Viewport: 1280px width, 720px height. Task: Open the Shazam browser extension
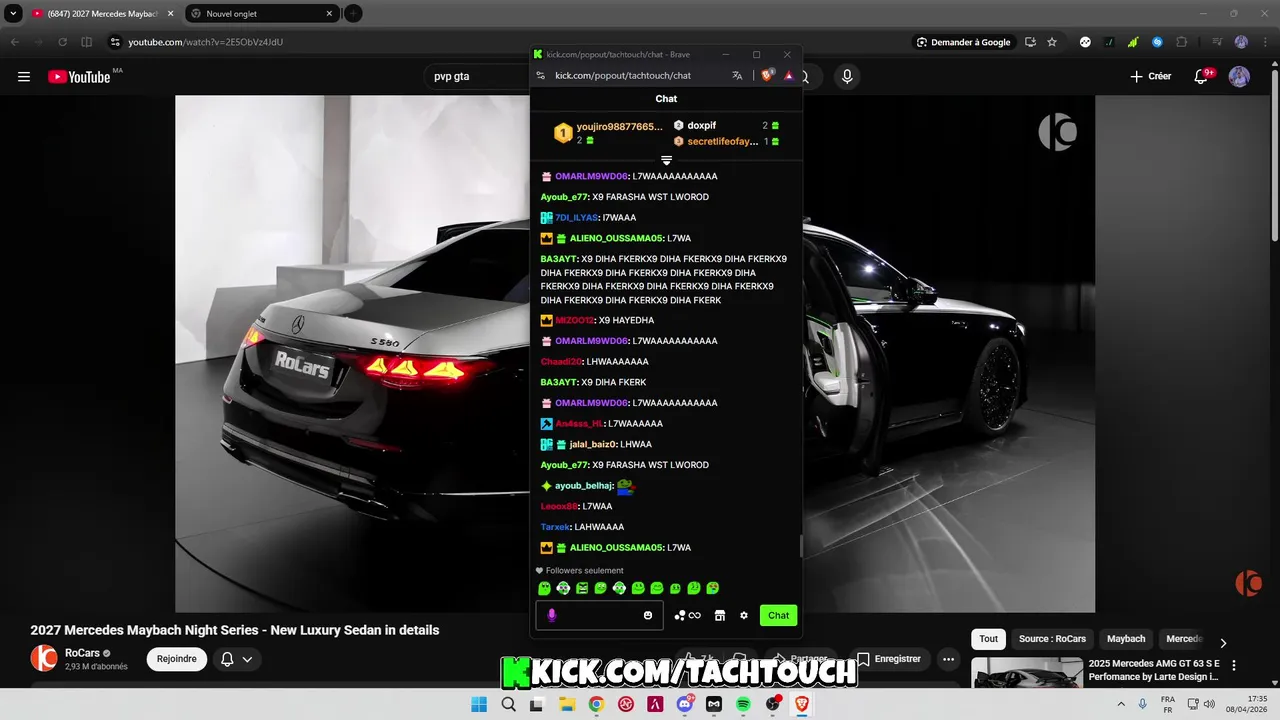coord(1157,42)
